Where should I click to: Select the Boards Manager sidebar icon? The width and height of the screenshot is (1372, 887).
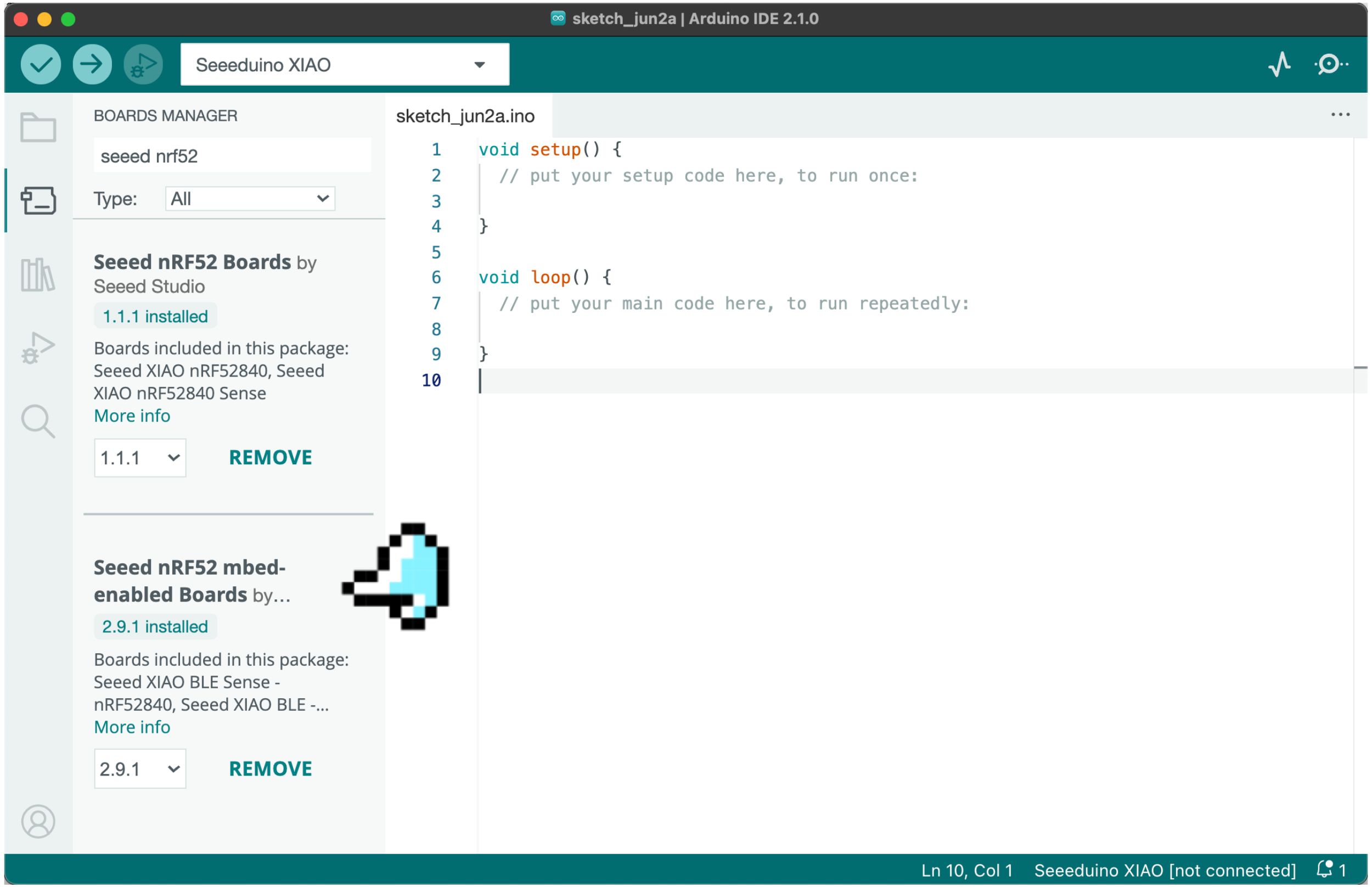[38, 200]
